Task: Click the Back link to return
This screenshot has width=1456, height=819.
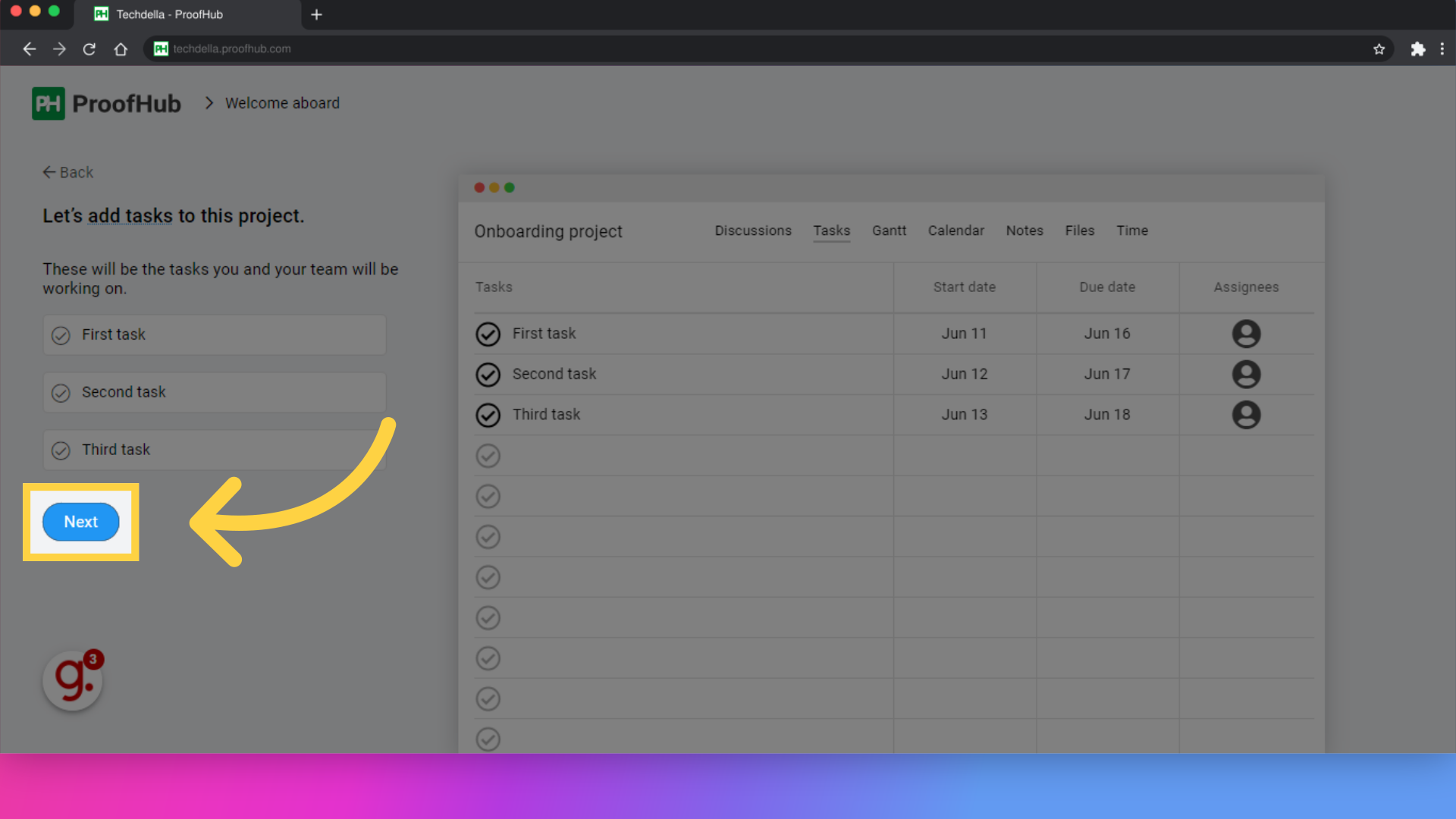Action: click(x=68, y=172)
